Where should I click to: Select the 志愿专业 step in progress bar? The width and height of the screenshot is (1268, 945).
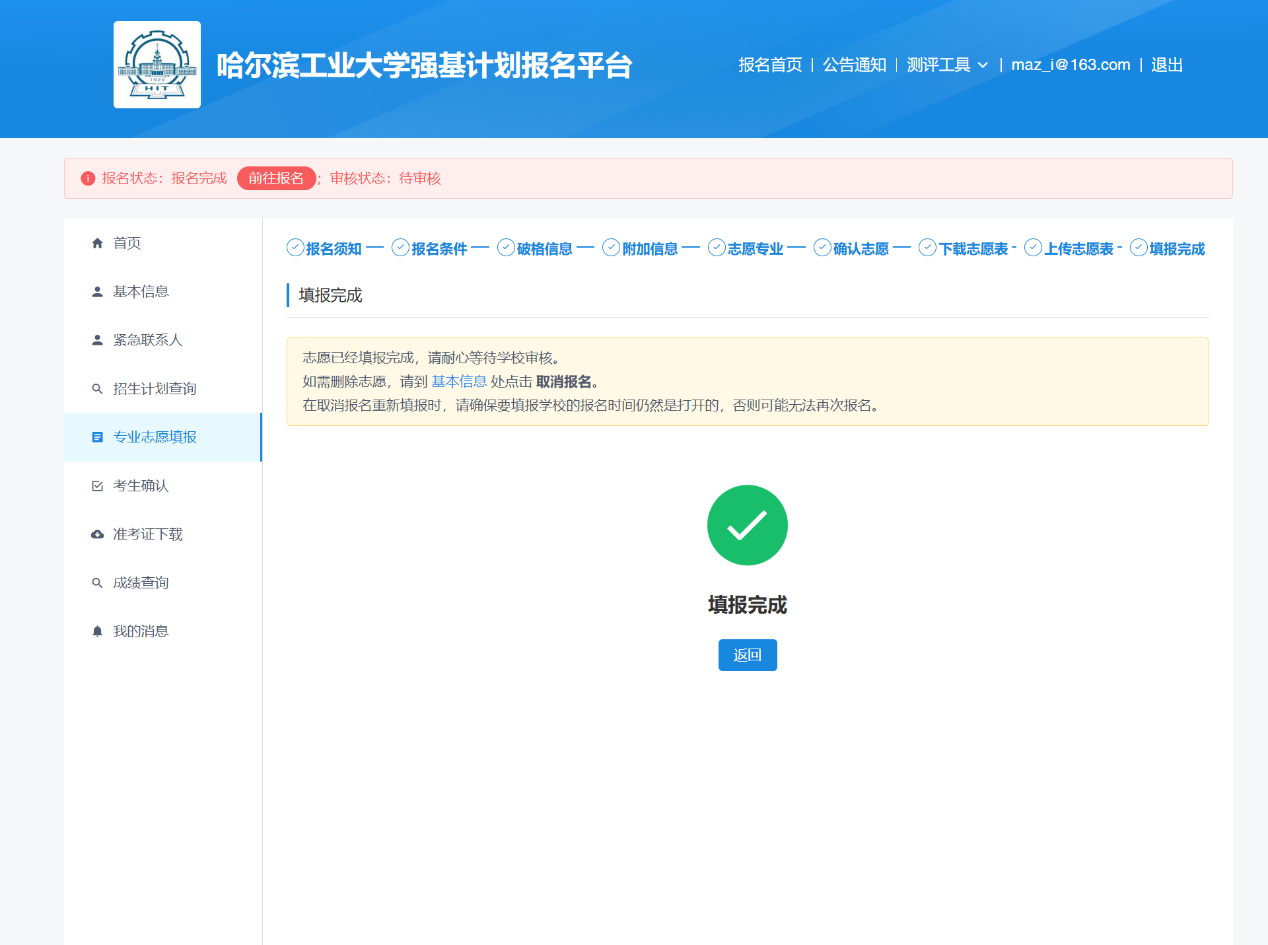pos(754,249)
